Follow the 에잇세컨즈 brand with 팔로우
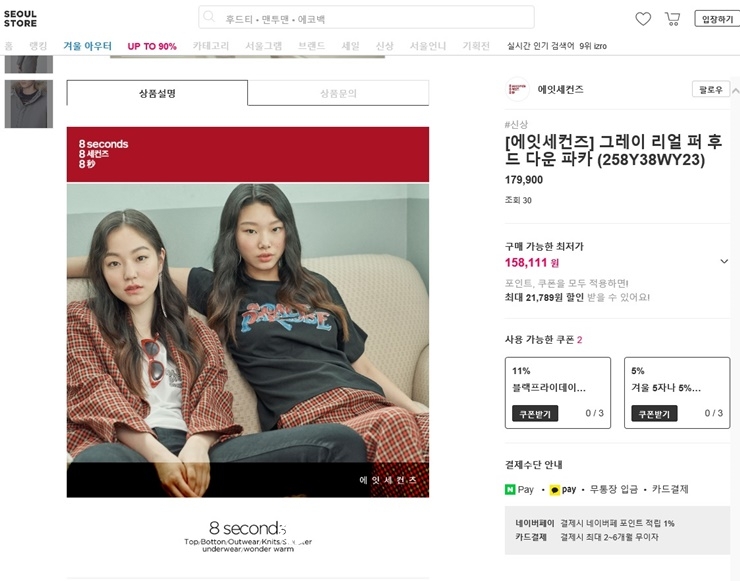The height and width of the screenshot is (581, 740). [711, 89]
